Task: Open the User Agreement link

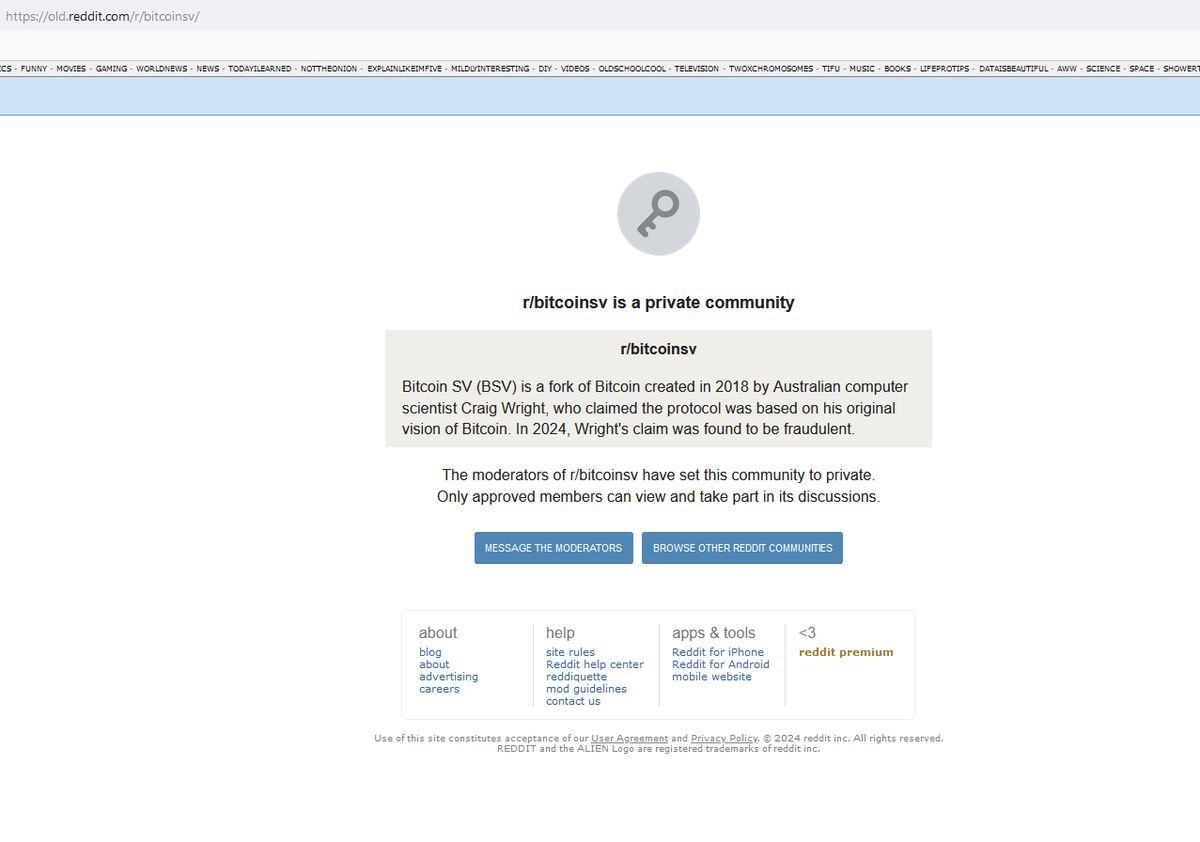Action: coord(629,738)
